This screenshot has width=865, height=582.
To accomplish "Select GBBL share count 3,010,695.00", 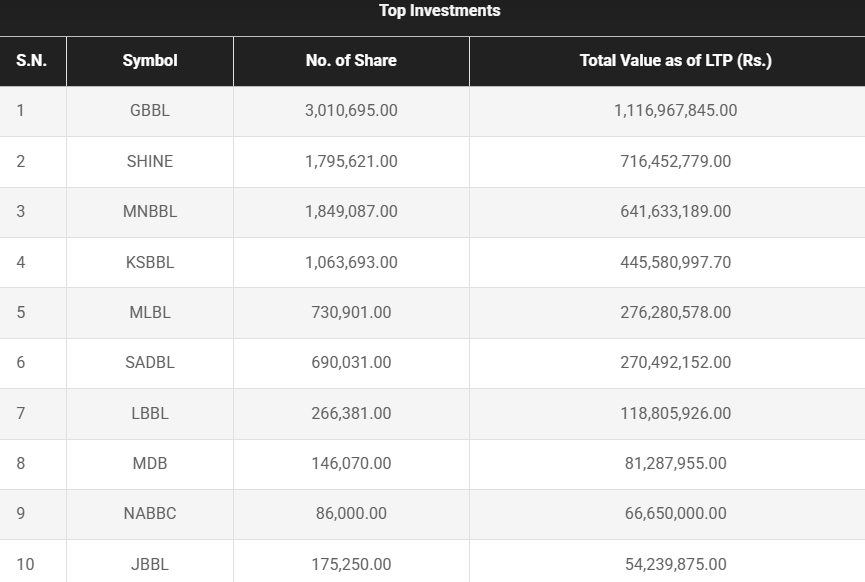I will pyautogui.click(x=351, y=111).
